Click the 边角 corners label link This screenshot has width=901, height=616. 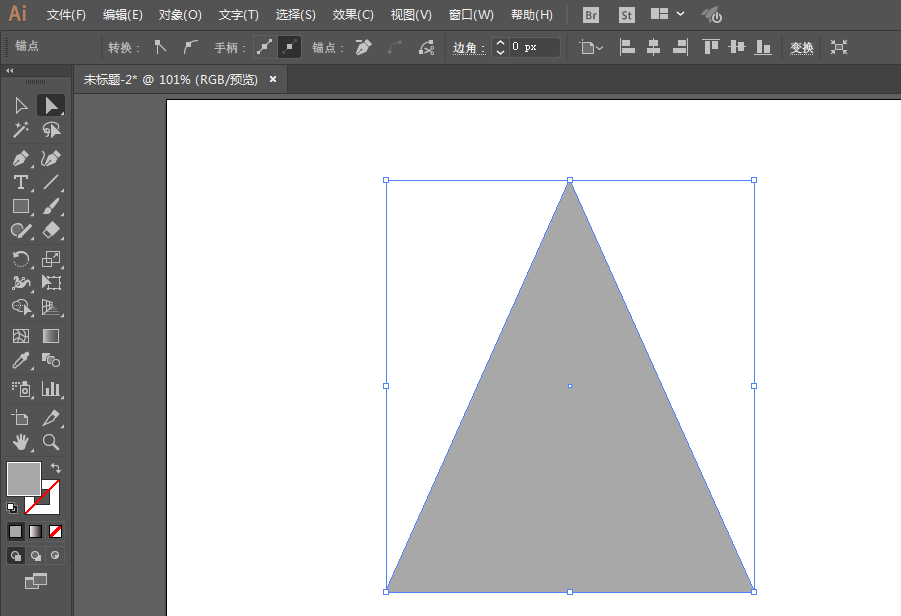click(468, 47)
